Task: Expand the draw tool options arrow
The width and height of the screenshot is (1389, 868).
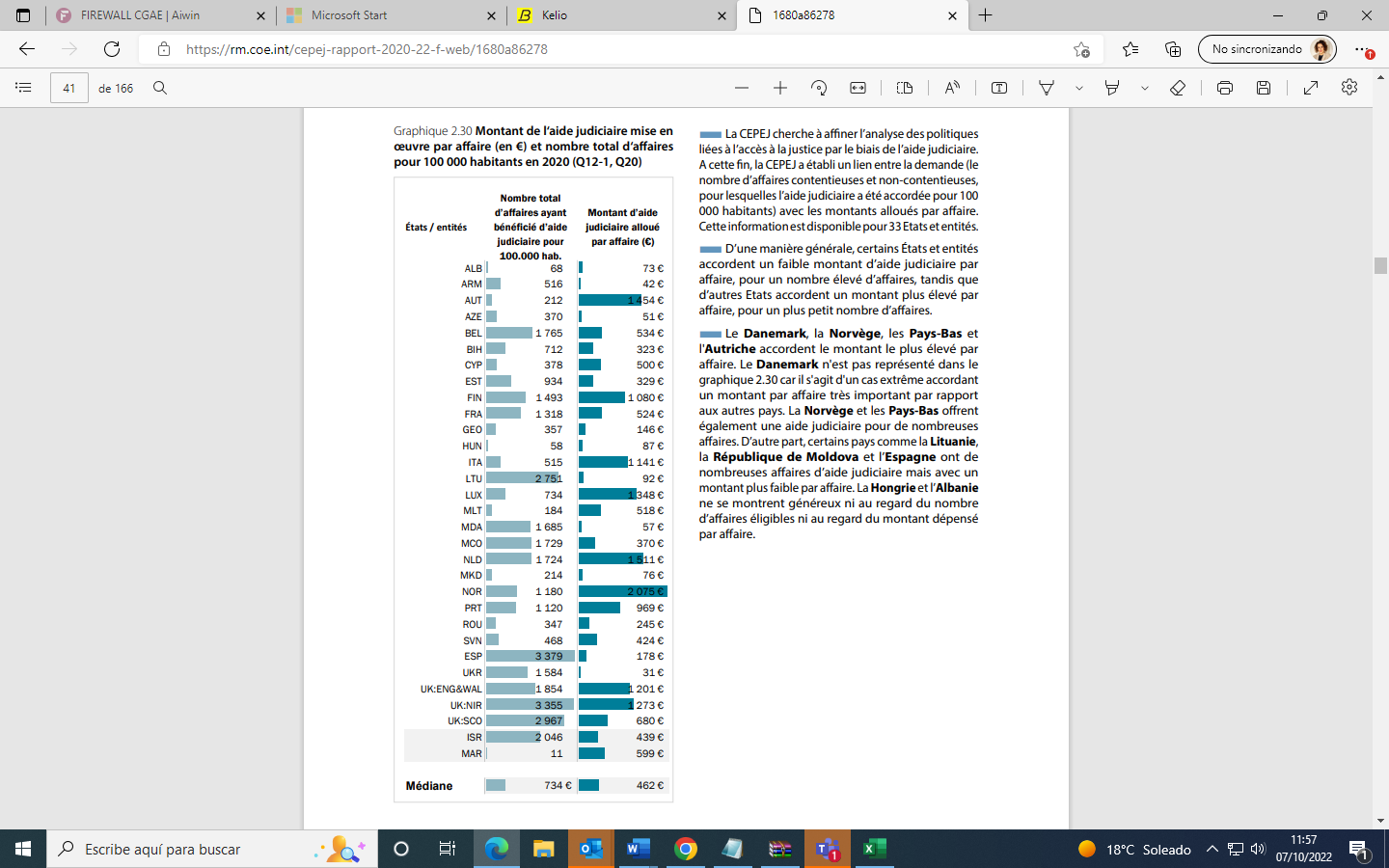Action: [1079, 88]
